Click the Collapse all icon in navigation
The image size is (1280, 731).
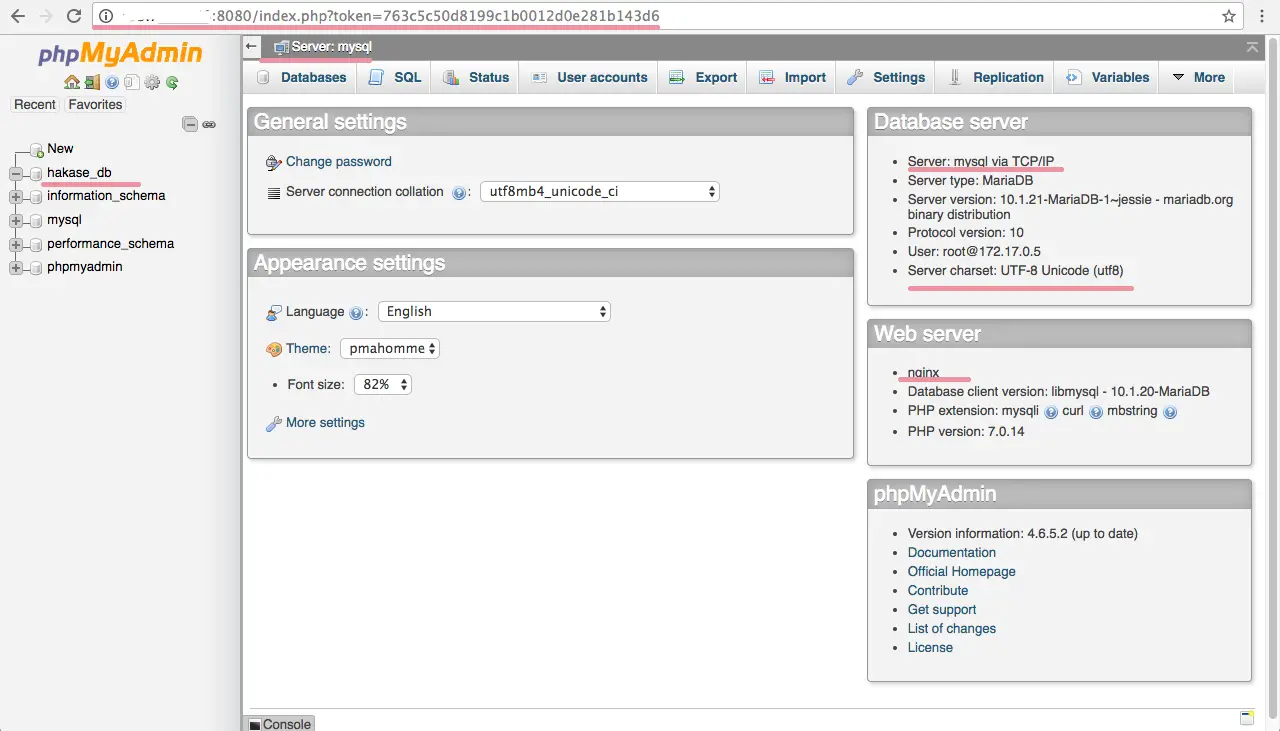190,125
